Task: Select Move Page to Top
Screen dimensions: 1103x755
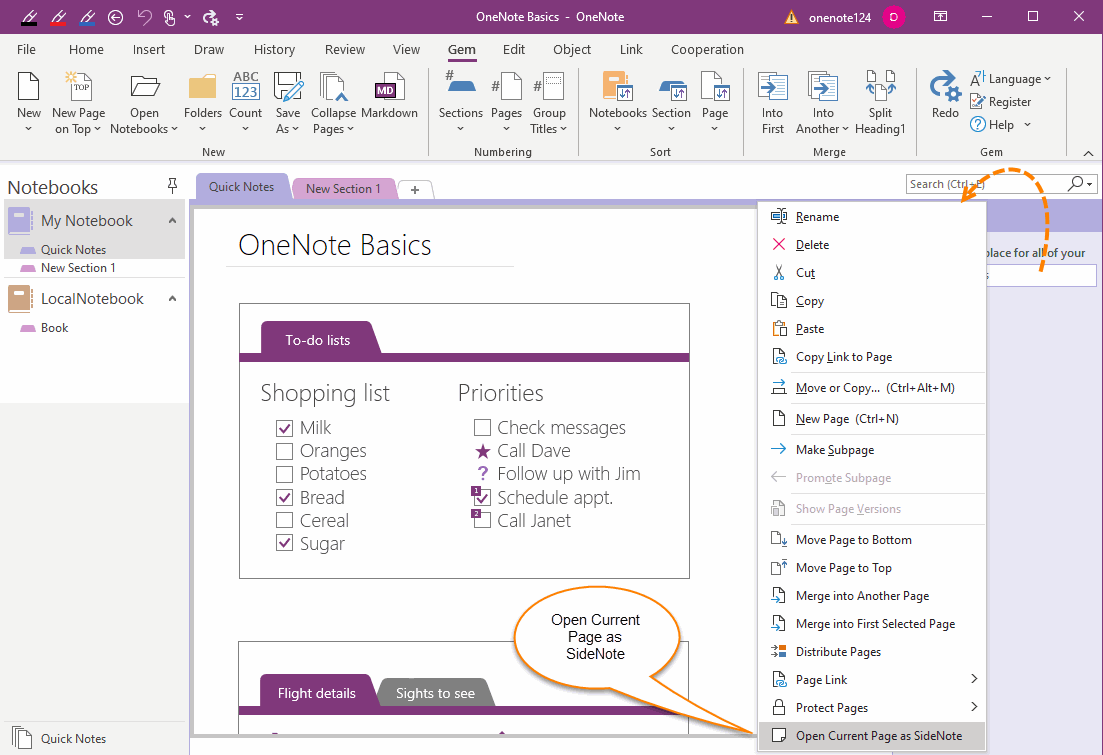Action: [x=871, y=567]
